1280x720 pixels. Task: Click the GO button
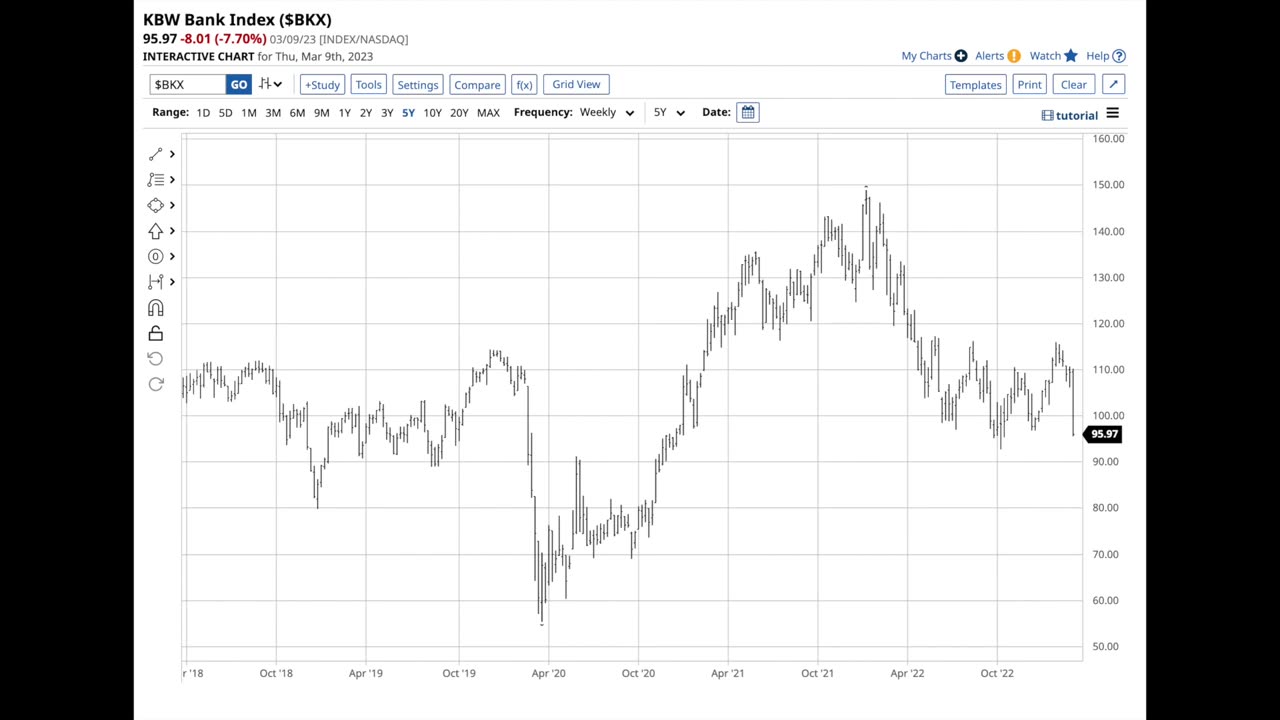tap(238, 85)
